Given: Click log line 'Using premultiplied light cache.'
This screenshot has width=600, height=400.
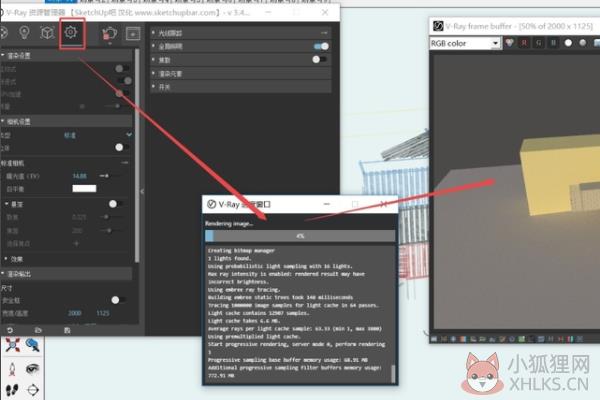Looking at the screenshot, I should pos(253,336).
